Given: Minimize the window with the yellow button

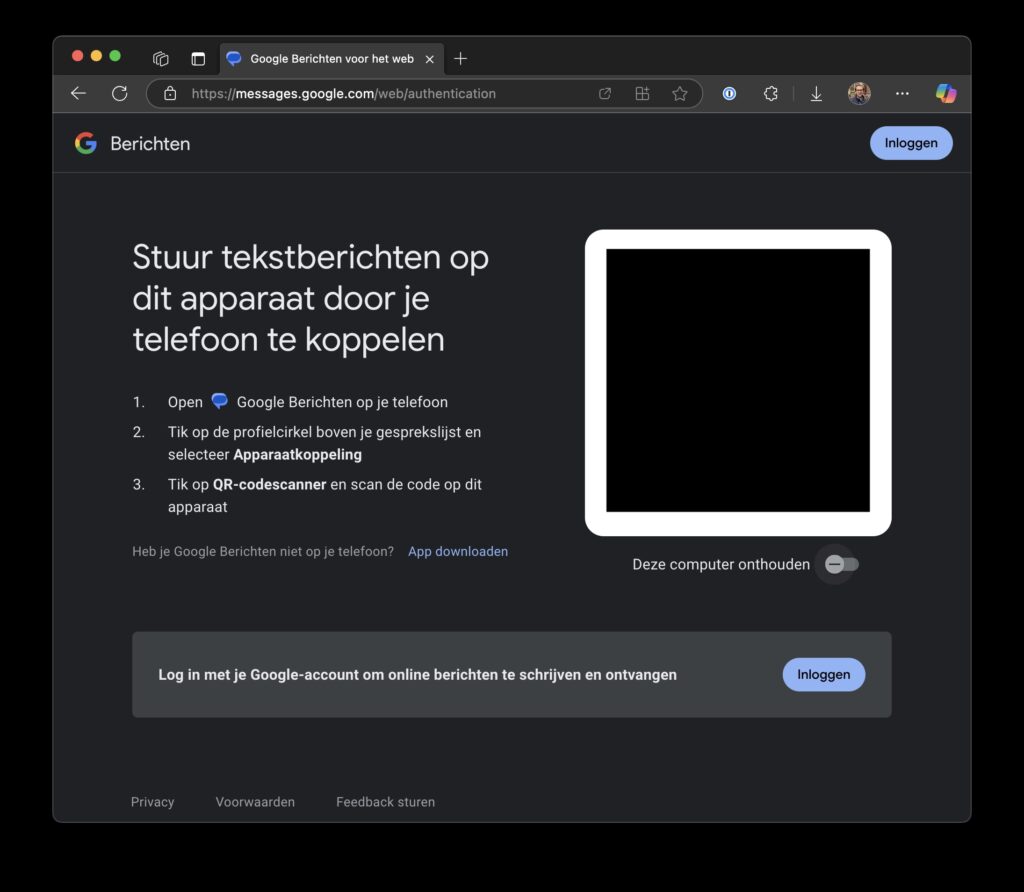Looking at the screenshot, I should [x=96, y=56].
